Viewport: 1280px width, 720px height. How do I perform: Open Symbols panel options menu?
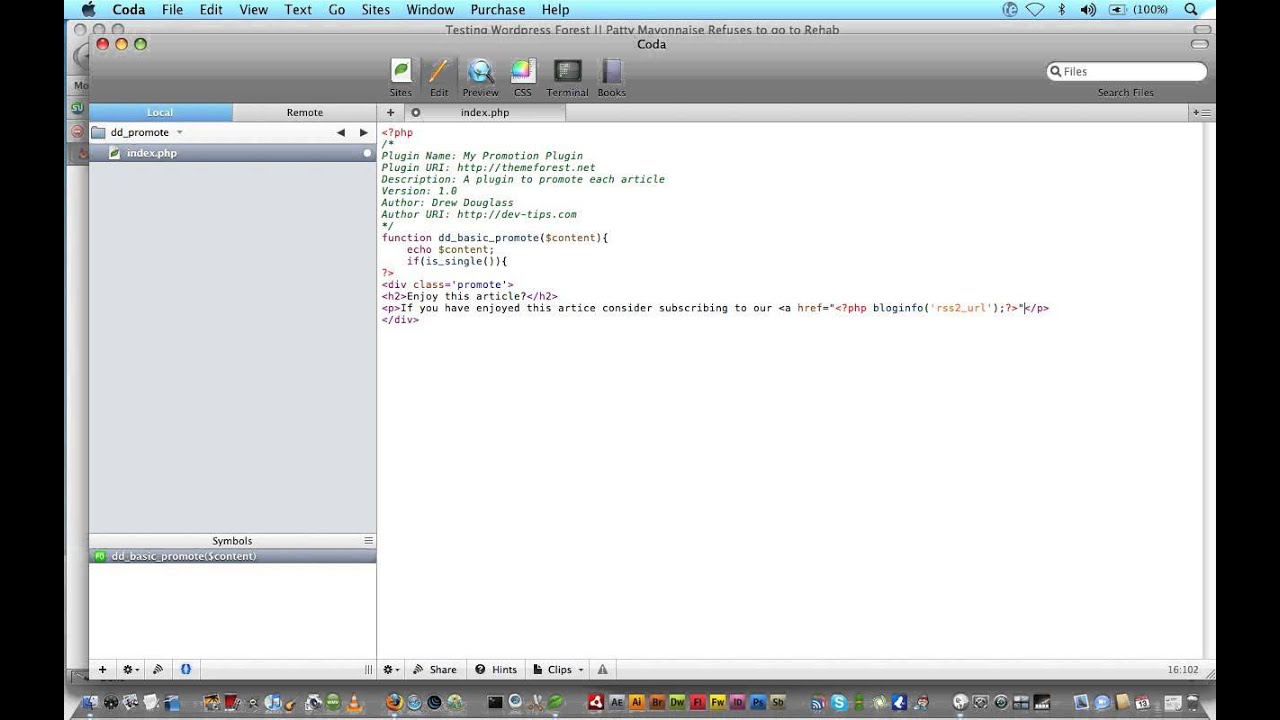pyautogui.click(x=368, y=540)
